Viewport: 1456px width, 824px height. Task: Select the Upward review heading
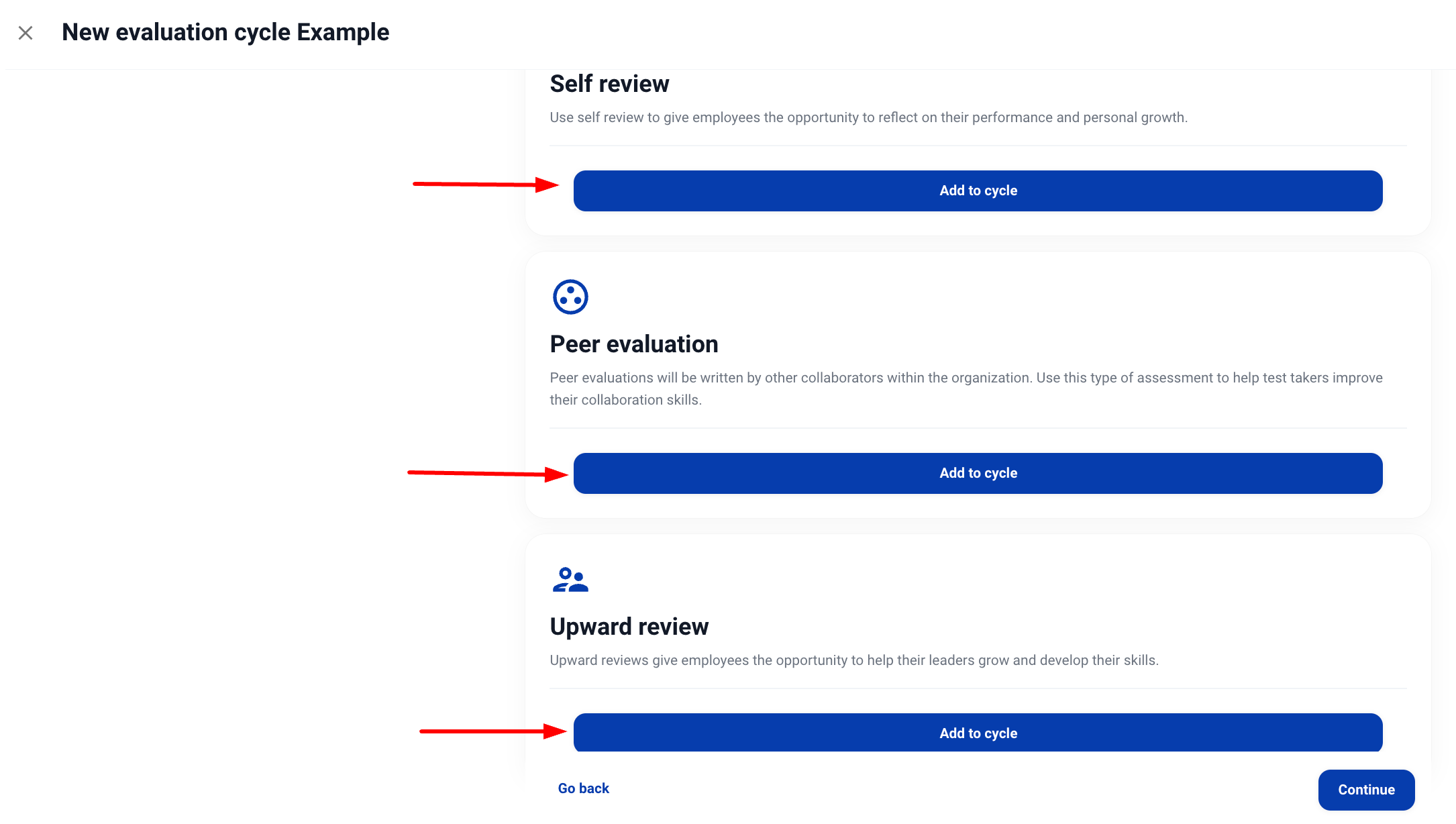click(x=629, y=627)
